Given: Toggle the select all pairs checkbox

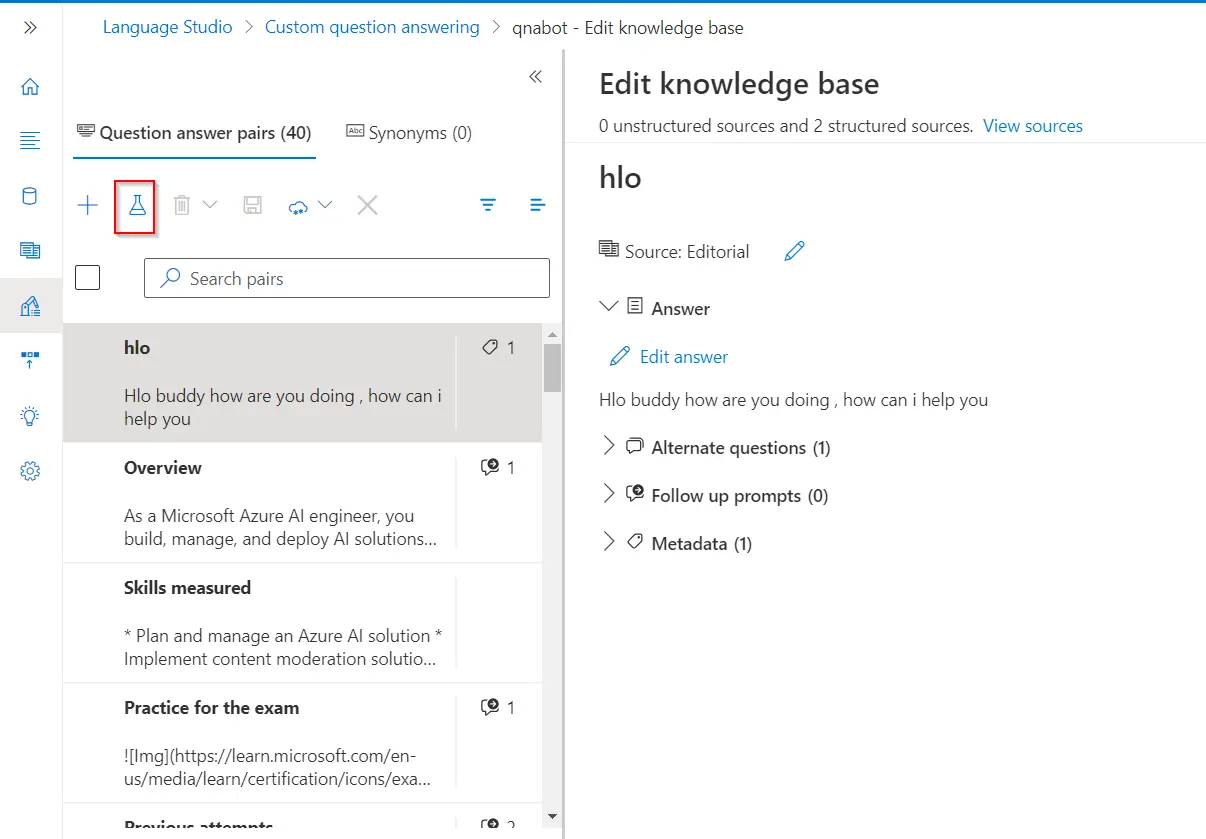Looking at the screenshot, I should [x=88, y=277].
